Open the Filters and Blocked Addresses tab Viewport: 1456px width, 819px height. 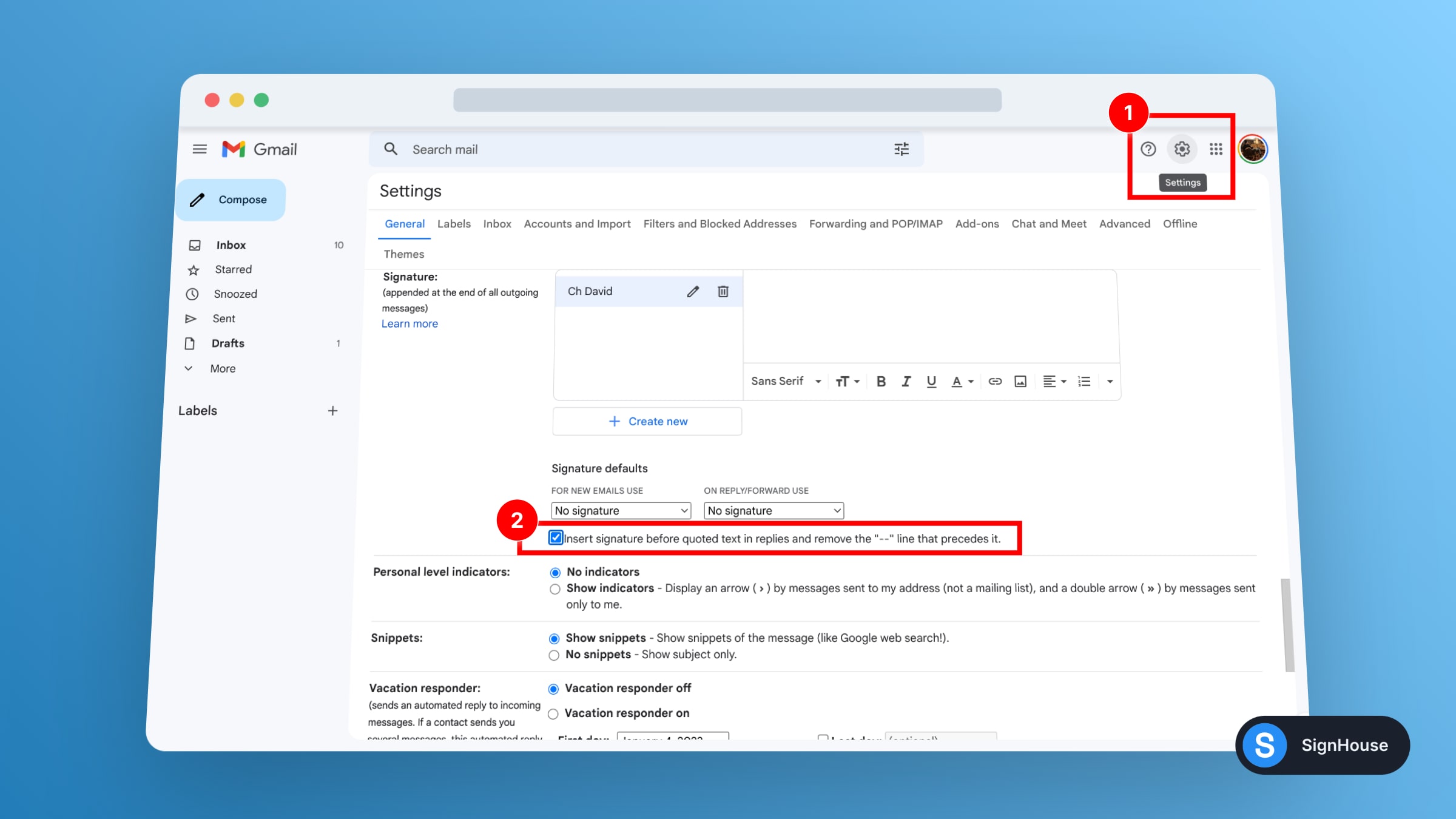(x=720, y=224)
